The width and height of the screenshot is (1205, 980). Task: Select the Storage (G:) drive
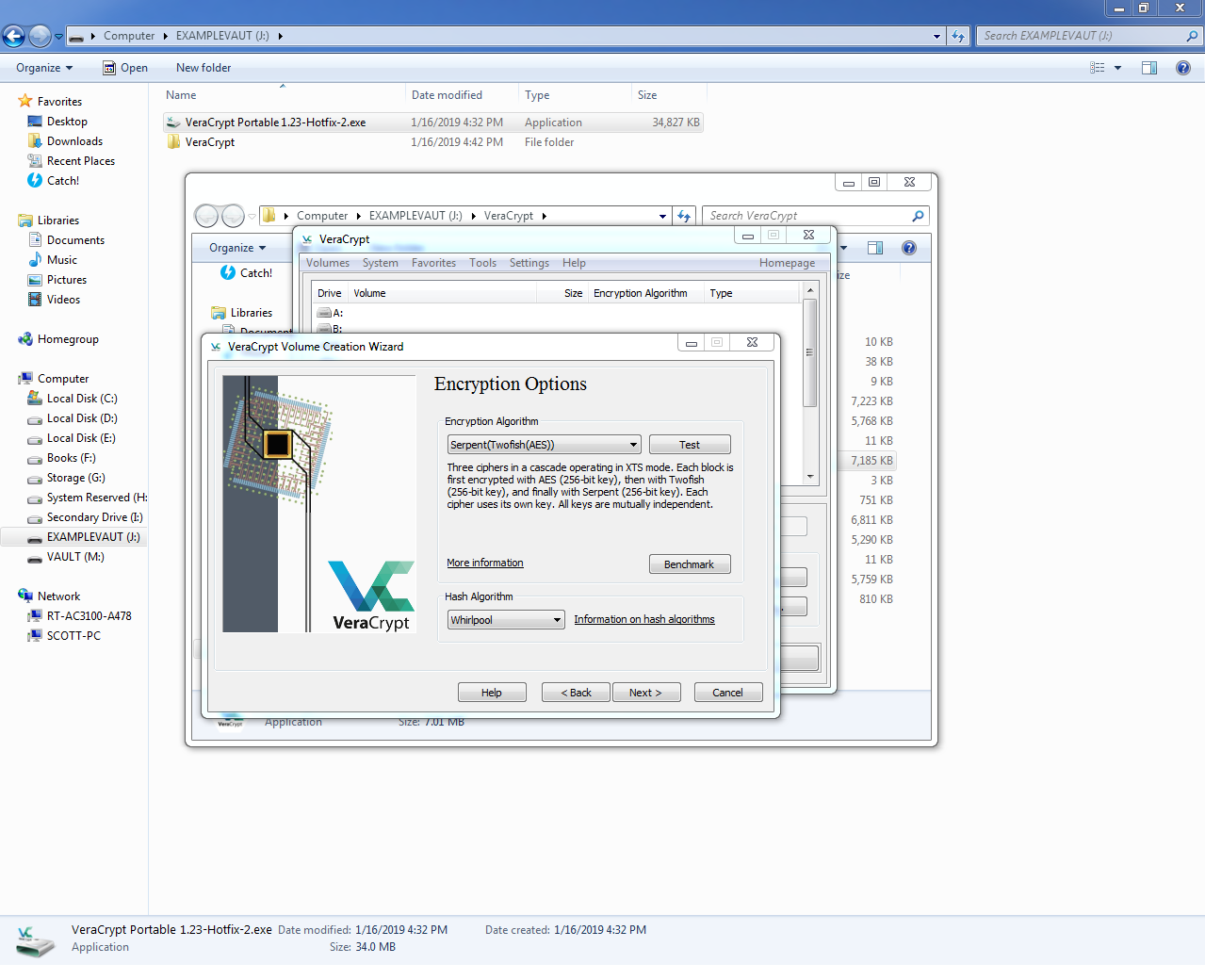point(67,478)
